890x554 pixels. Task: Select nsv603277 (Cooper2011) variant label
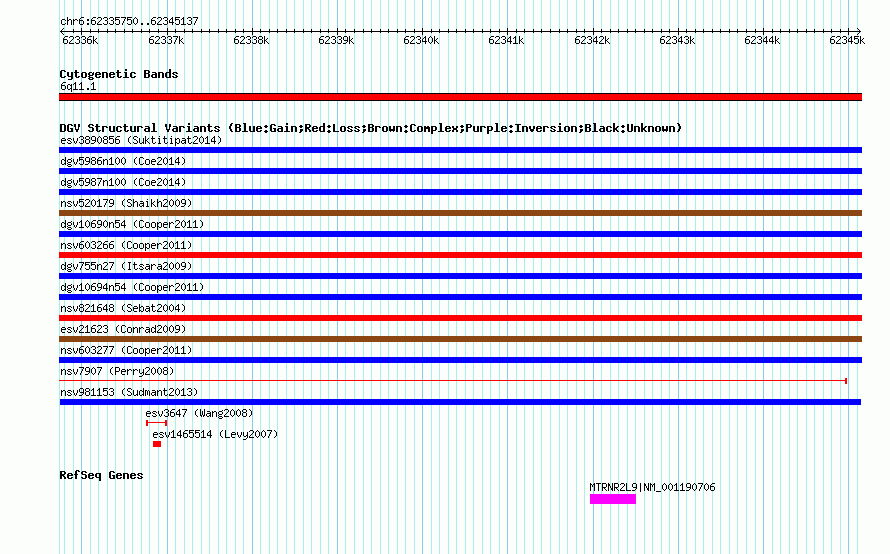(x=126, y=350)
